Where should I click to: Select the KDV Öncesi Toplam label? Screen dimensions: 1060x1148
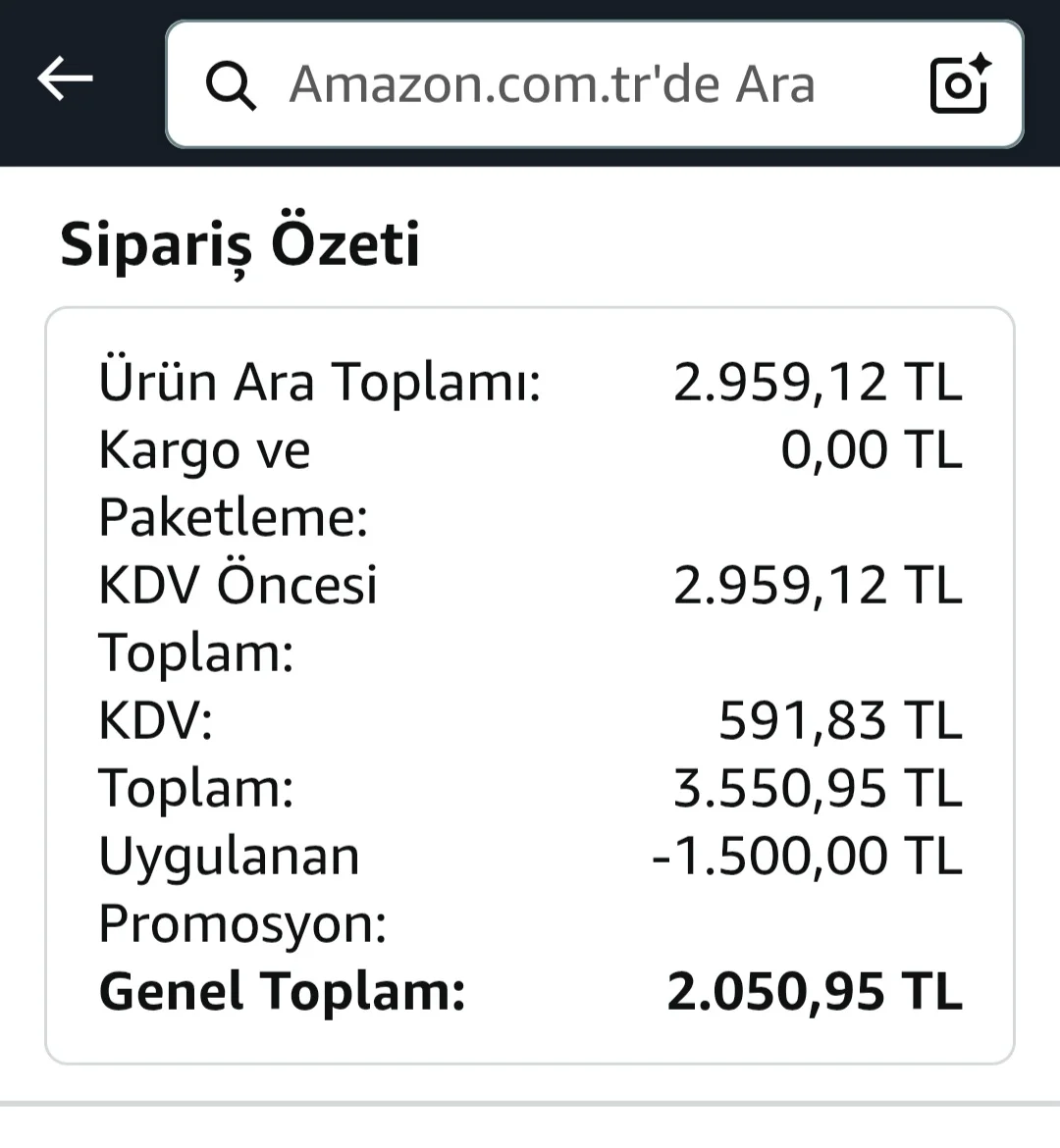238,618
